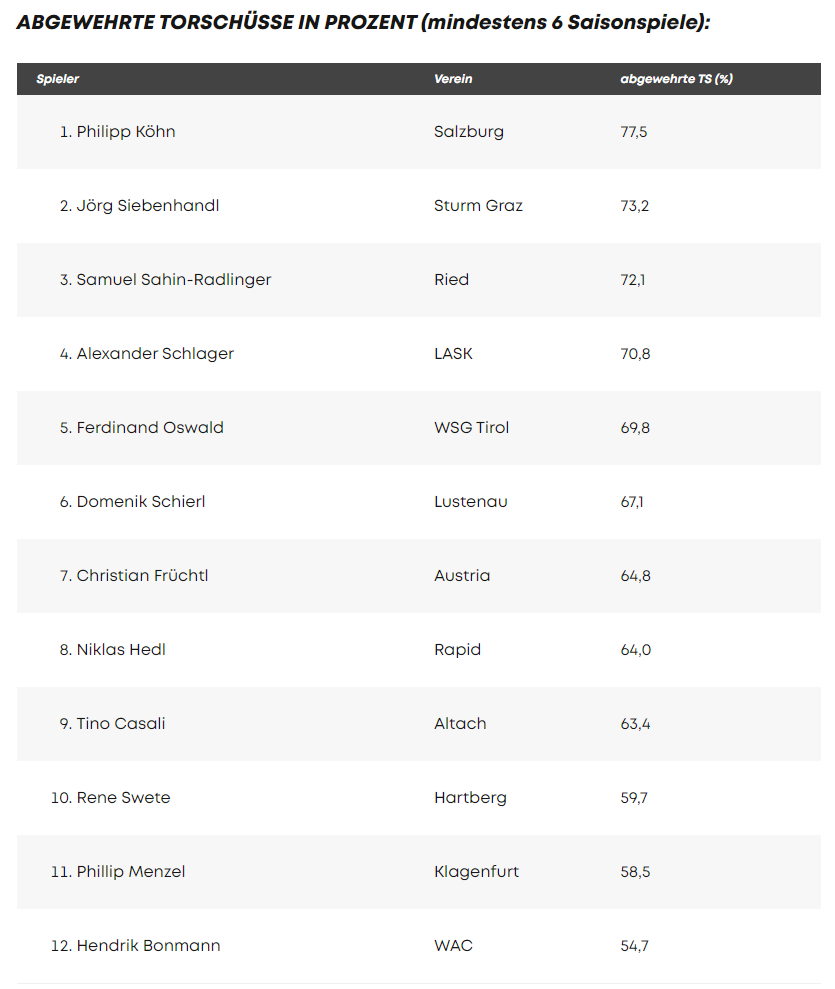Click the Ferdinand Oswald name
Screen dimensions: 835x989
pyautogui.click(x=150, y=428)
